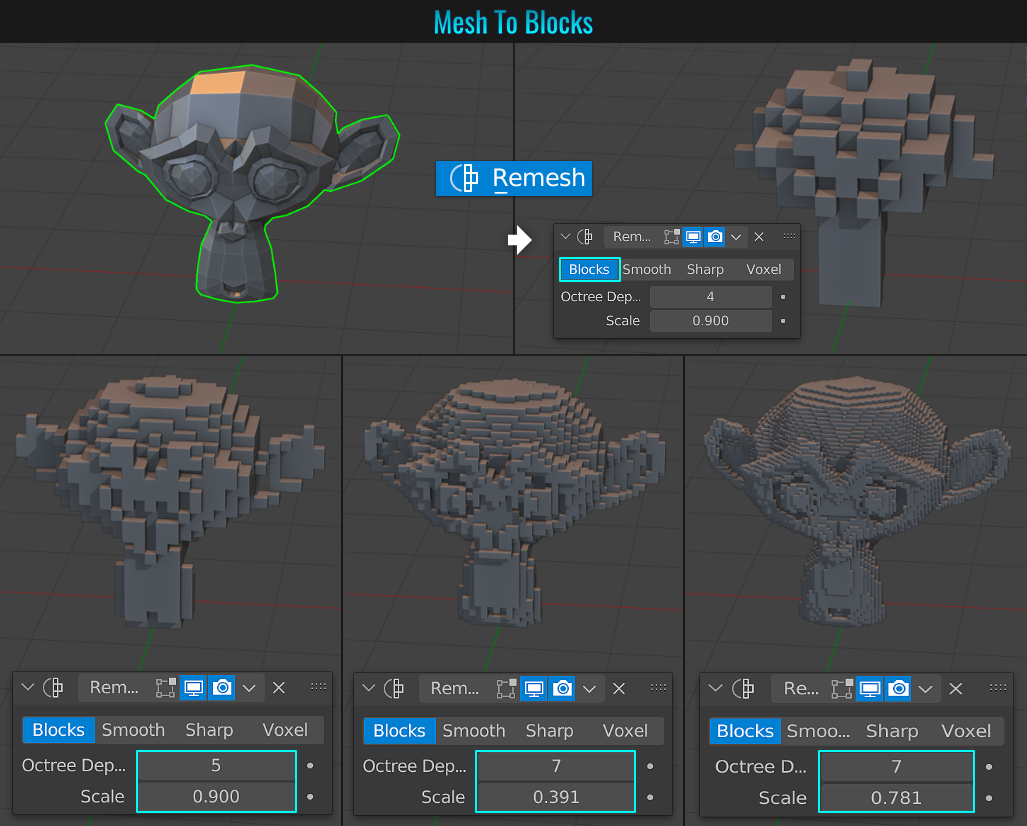Select Voxel mode in Octree Depth 4 panel
Viewport: 1027px width, 826px height.
point(764,269)
